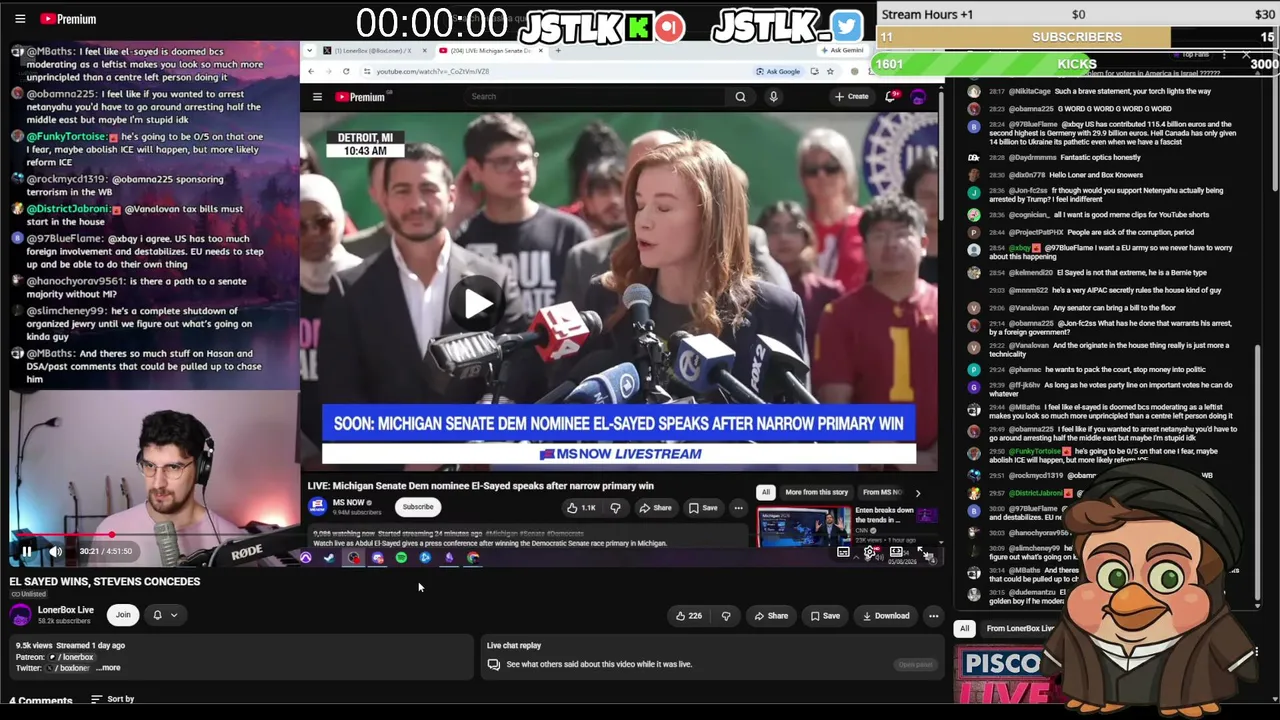
Task: Select the LIVE Michigan Senate browser tab
Action: click(490, 50)
